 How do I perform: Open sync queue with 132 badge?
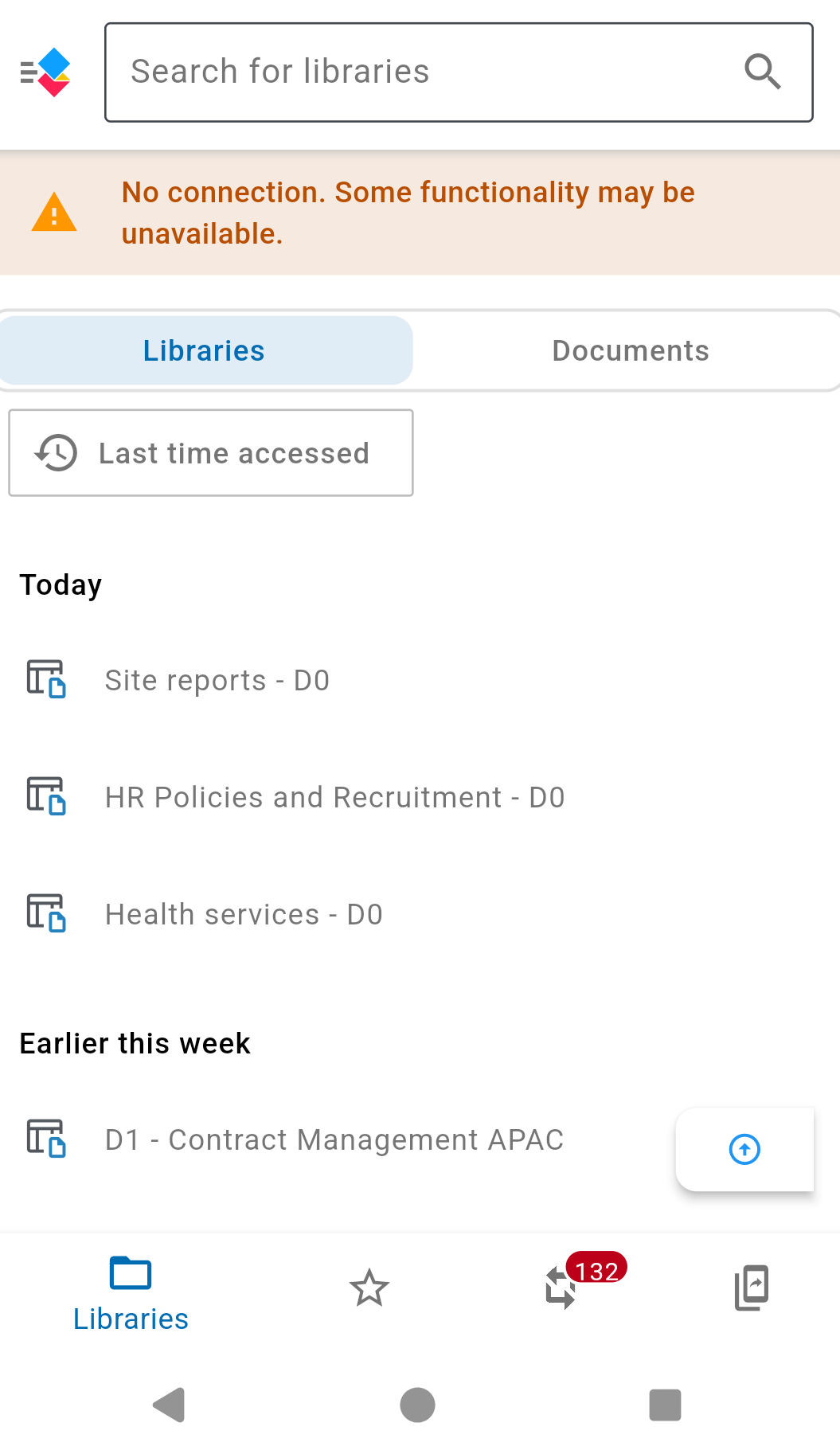click(x=561, y=1288)
